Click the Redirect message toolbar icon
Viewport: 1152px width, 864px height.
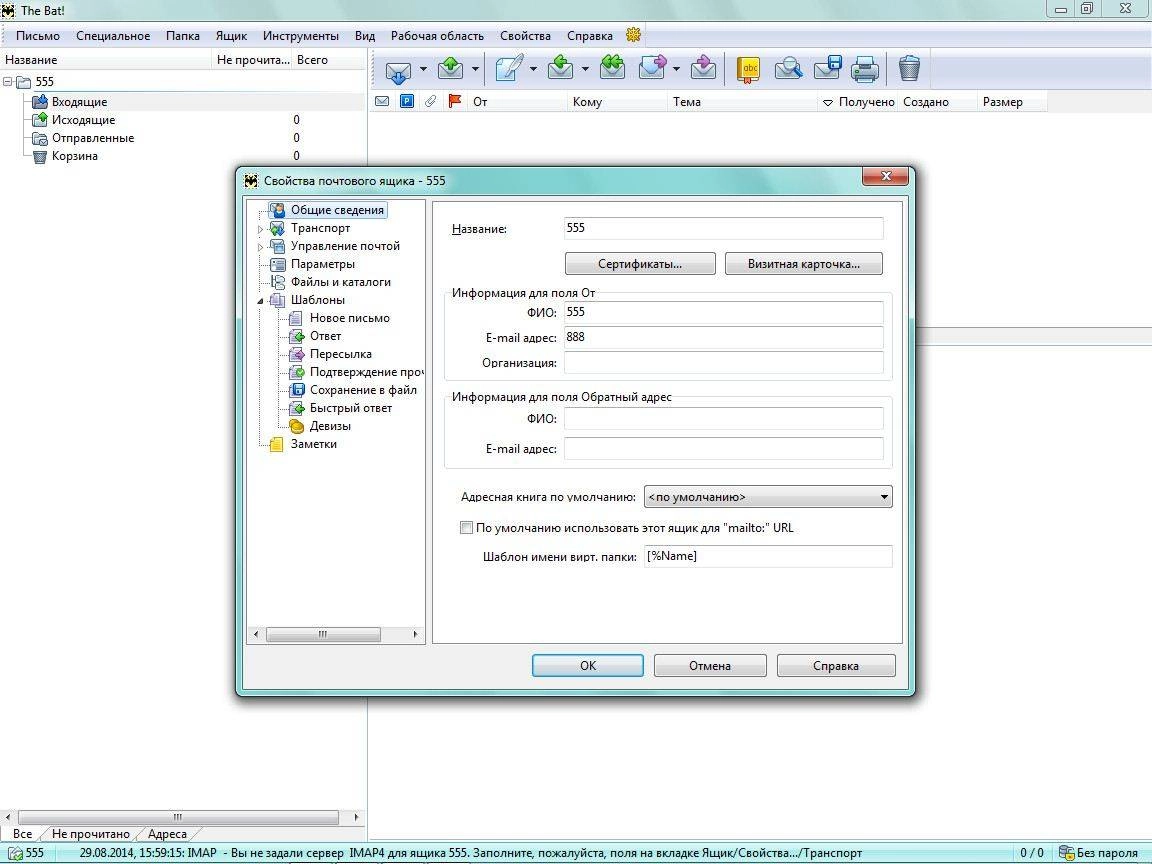[703, 69]
